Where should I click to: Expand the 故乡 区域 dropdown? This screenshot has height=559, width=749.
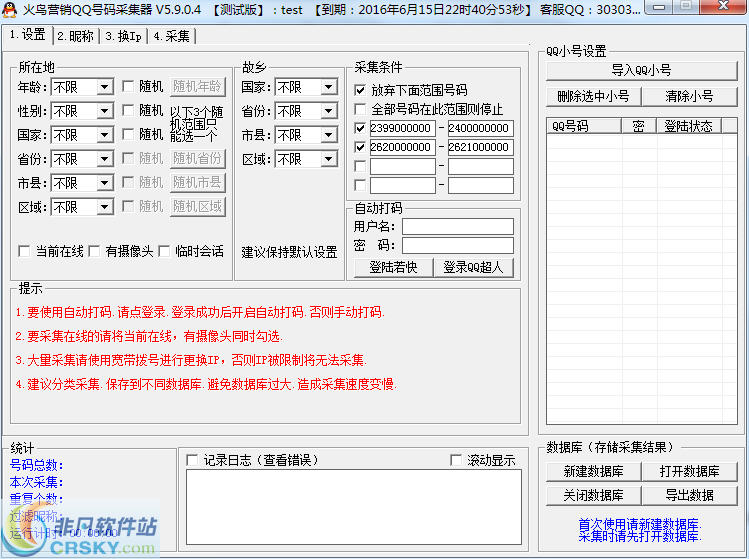point(306,159)
